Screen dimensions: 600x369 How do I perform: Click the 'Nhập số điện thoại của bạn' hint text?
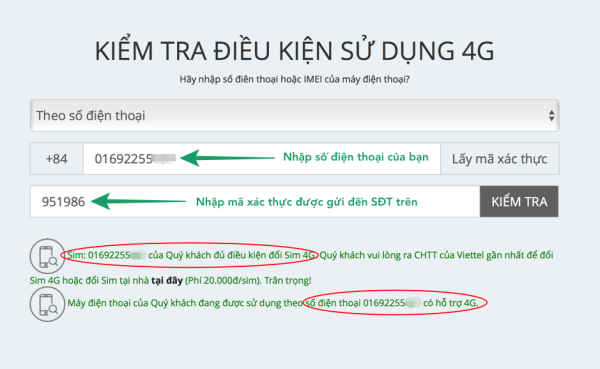point(355,157)
